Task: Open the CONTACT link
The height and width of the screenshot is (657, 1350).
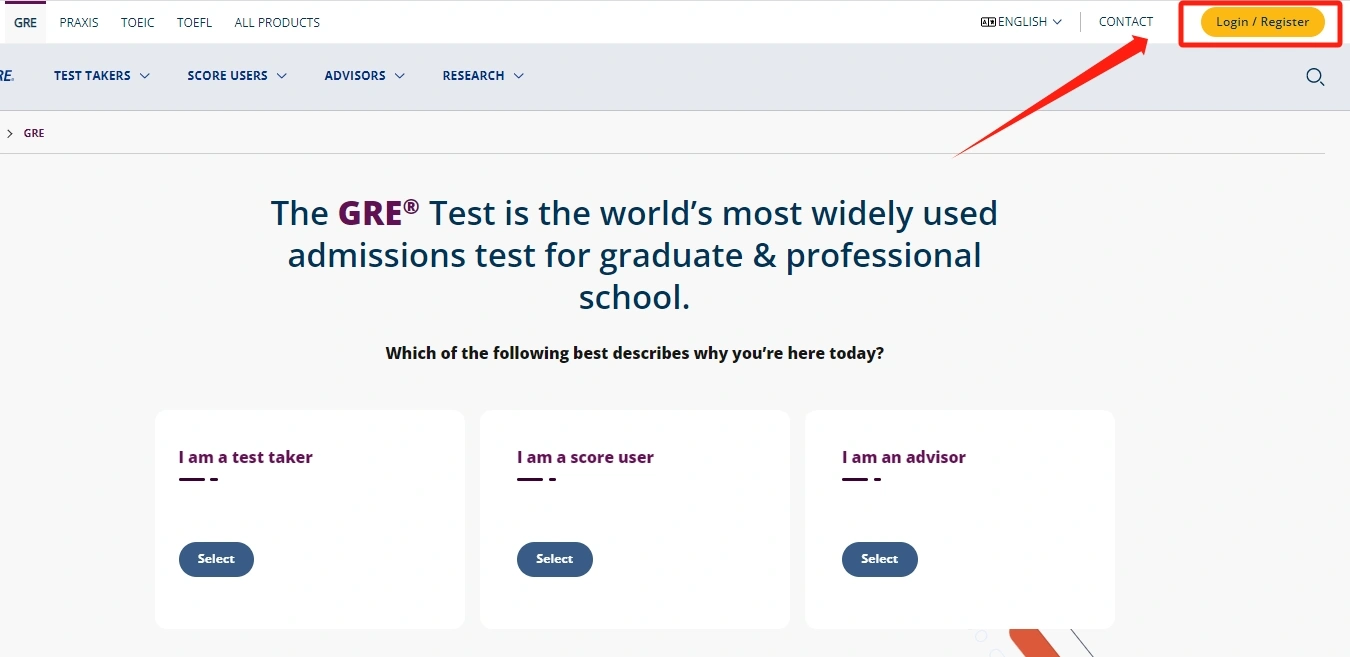Action: pyautogui.click(x=1125, y=22)
